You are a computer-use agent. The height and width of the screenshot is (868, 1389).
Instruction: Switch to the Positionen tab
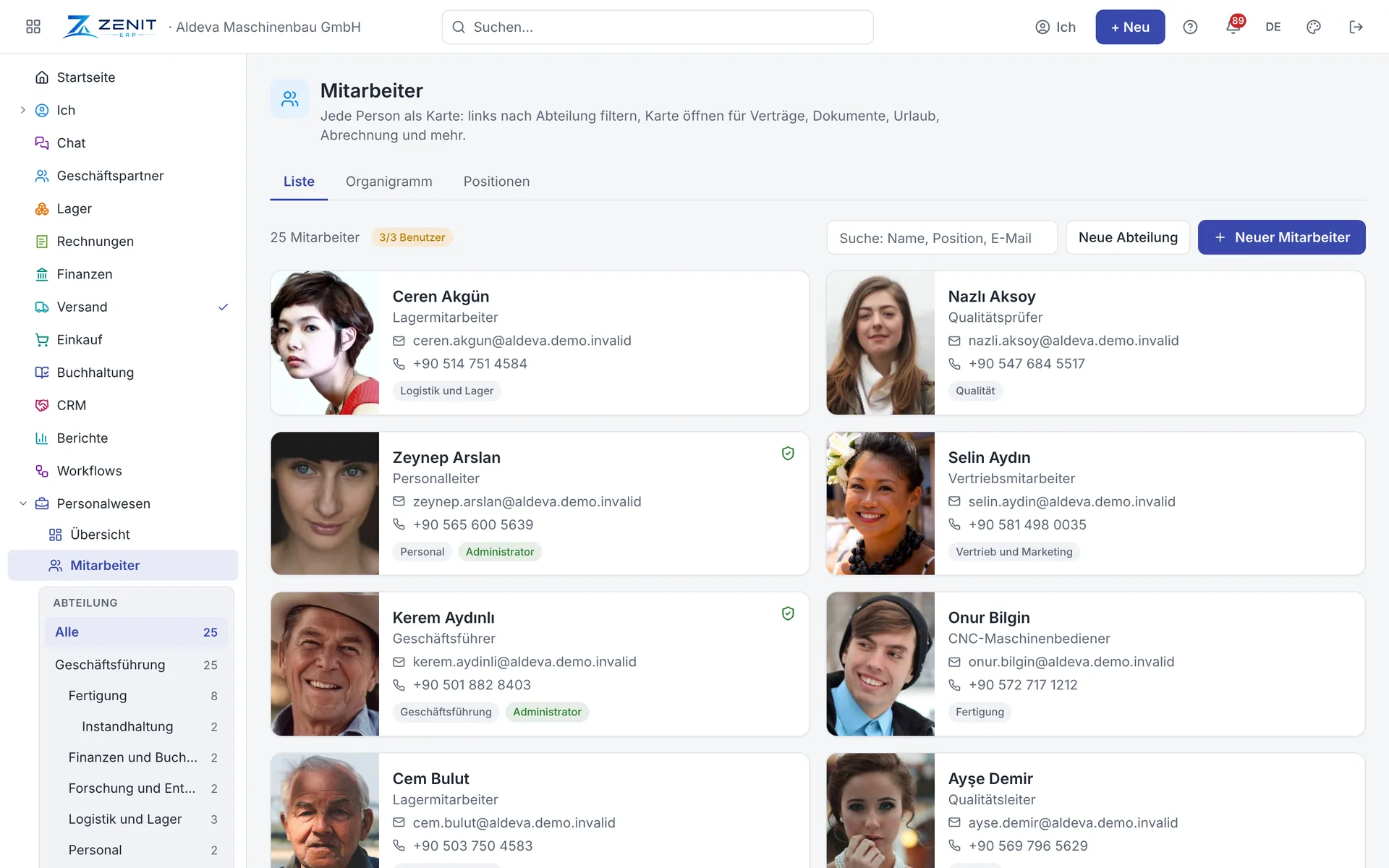pos(496,182)
